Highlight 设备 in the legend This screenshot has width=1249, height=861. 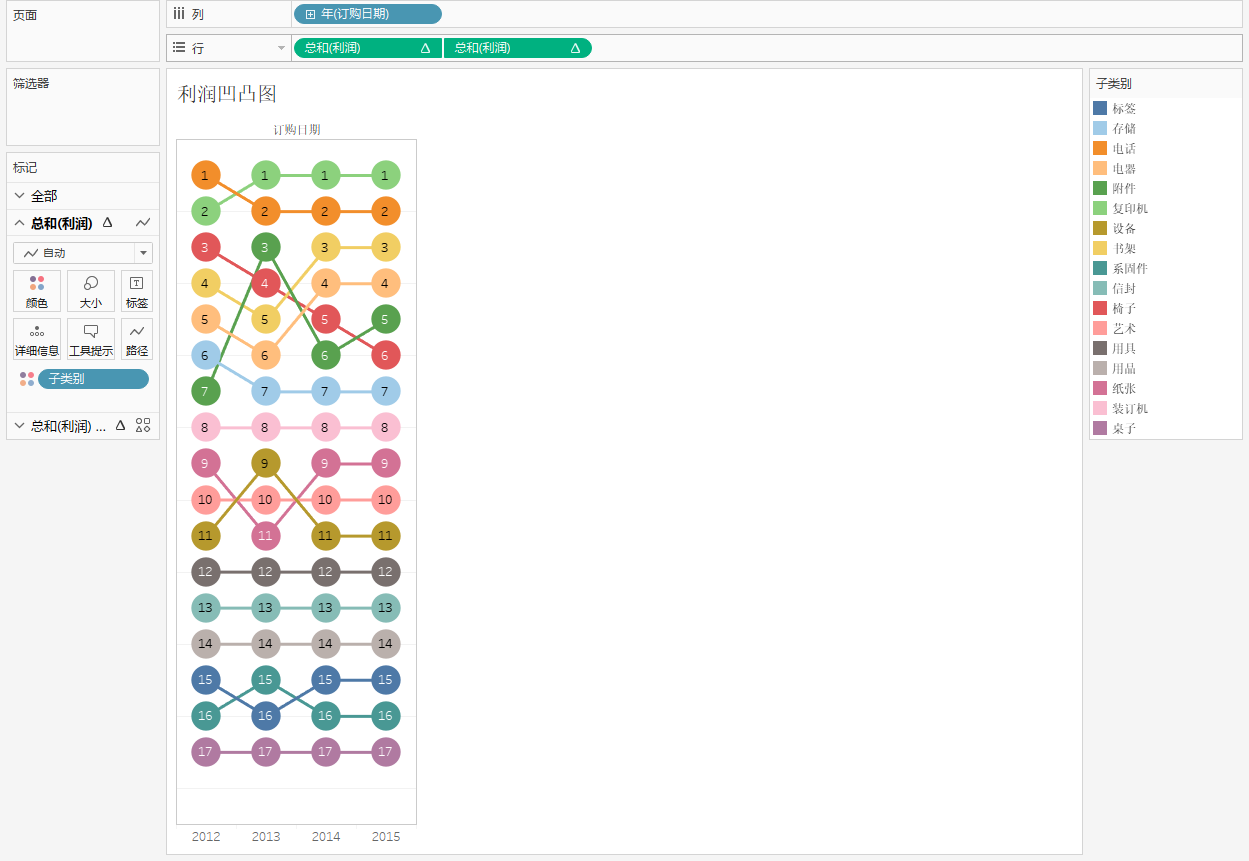1124,228
